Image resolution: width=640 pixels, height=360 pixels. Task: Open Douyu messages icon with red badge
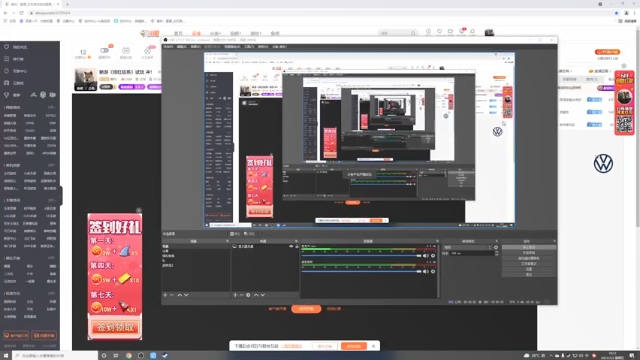click(462, 31)
